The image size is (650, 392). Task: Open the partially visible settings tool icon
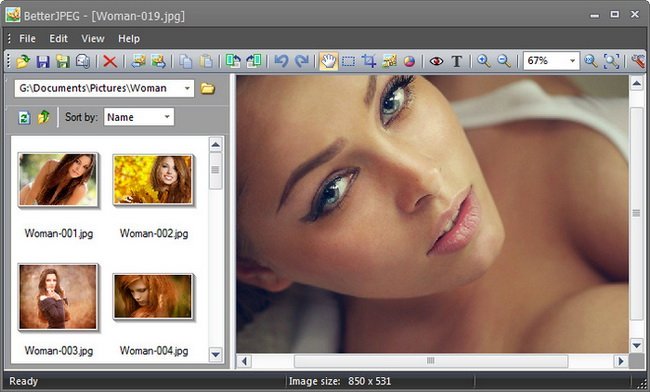click(x=639, y=61)
